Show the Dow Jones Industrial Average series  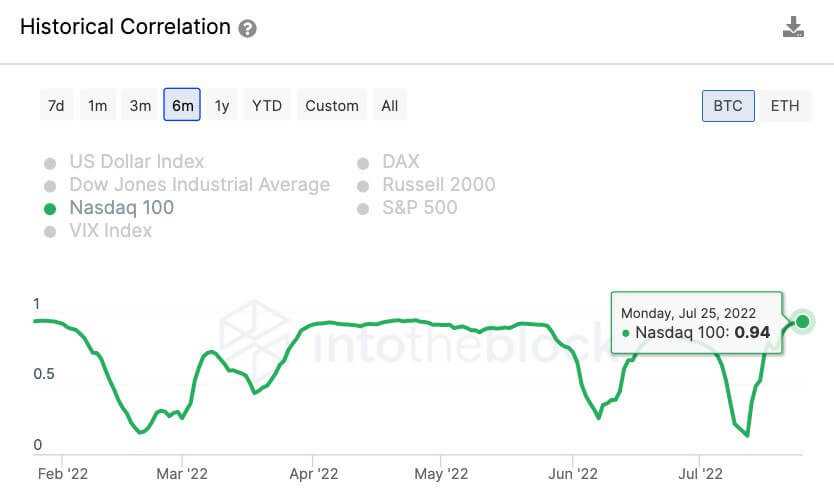[199, 184]
